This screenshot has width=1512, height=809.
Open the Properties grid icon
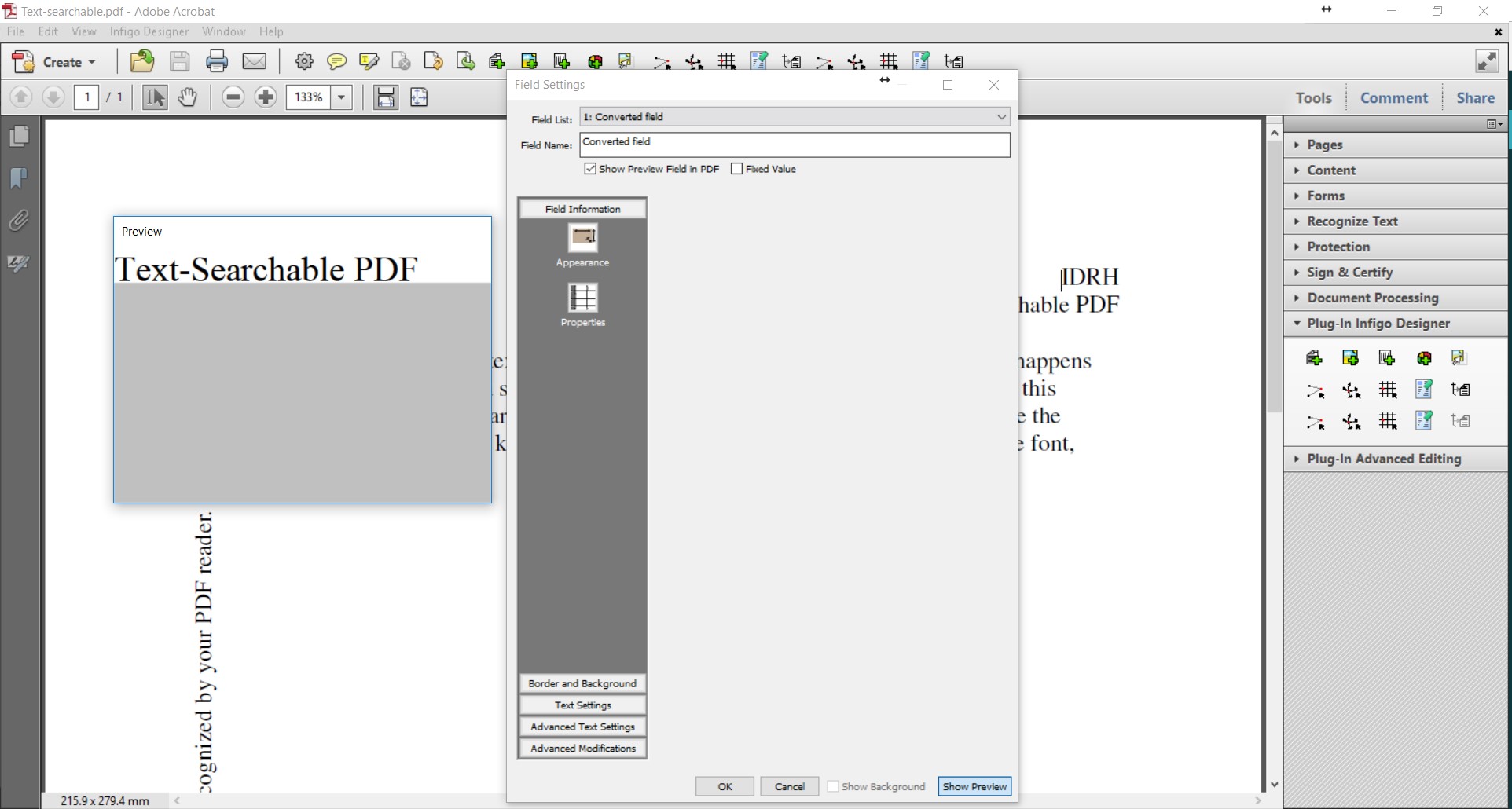tap(582, 298)
